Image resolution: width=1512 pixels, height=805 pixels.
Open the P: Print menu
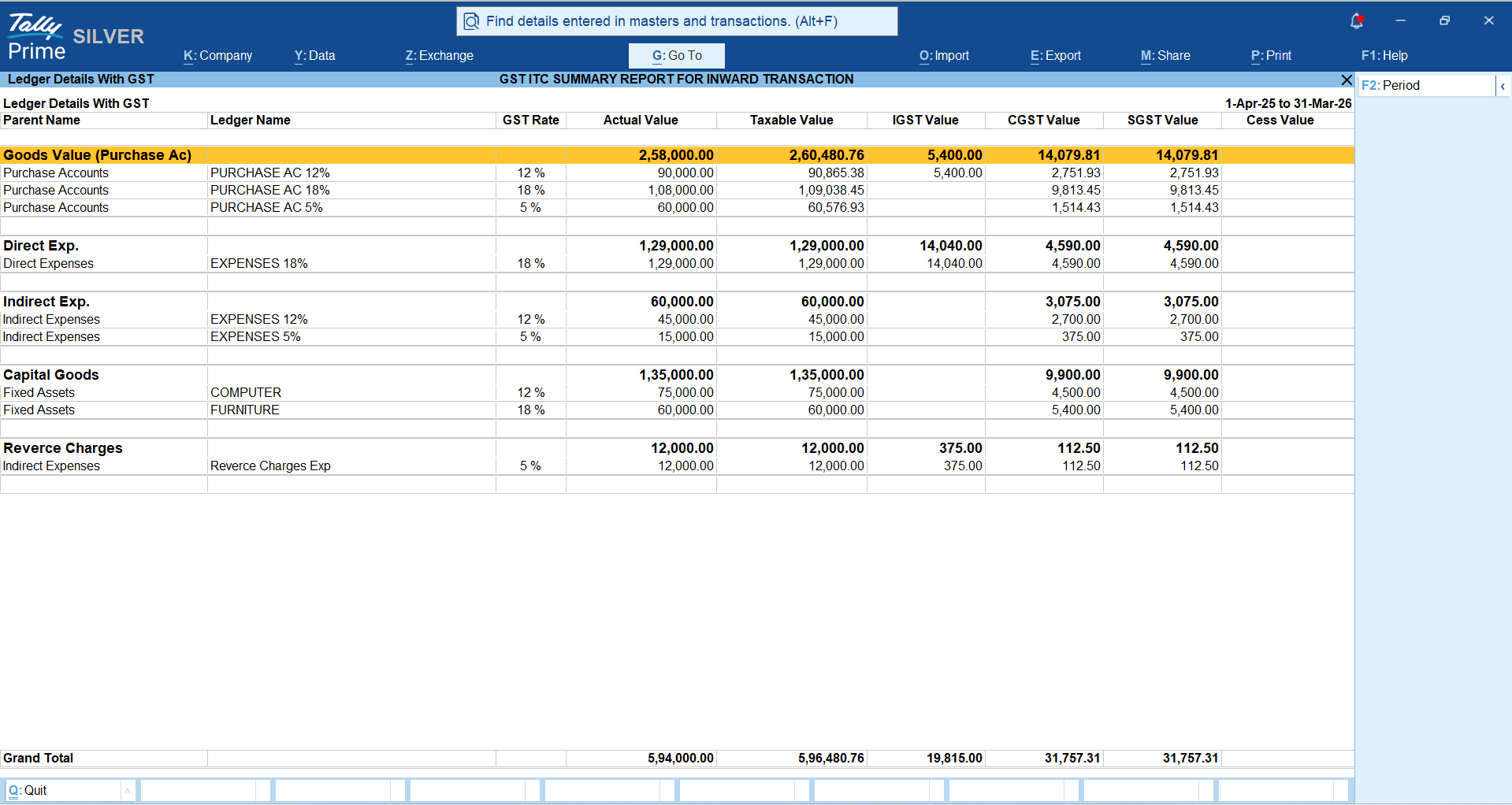point(1271,56)
